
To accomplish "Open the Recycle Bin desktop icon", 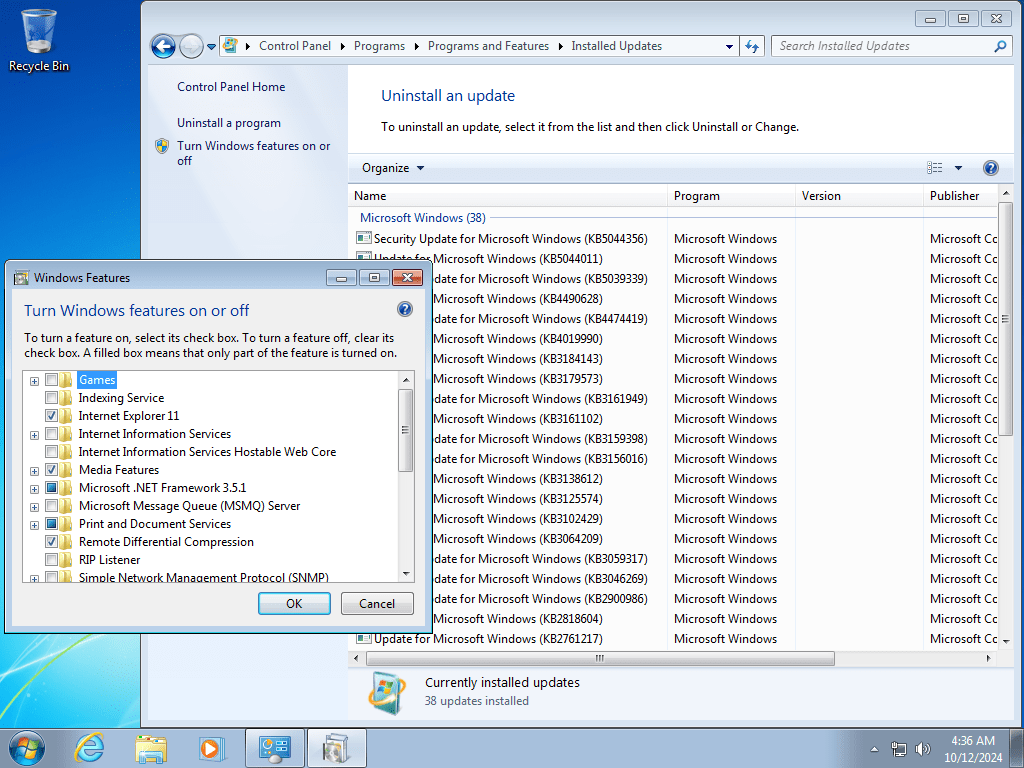I will tap(39, 40).
